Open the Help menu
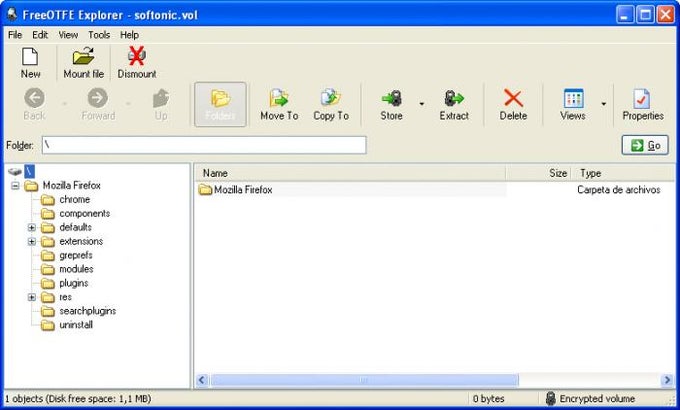Screen dimensions: 680x410 tap(129, 35)
